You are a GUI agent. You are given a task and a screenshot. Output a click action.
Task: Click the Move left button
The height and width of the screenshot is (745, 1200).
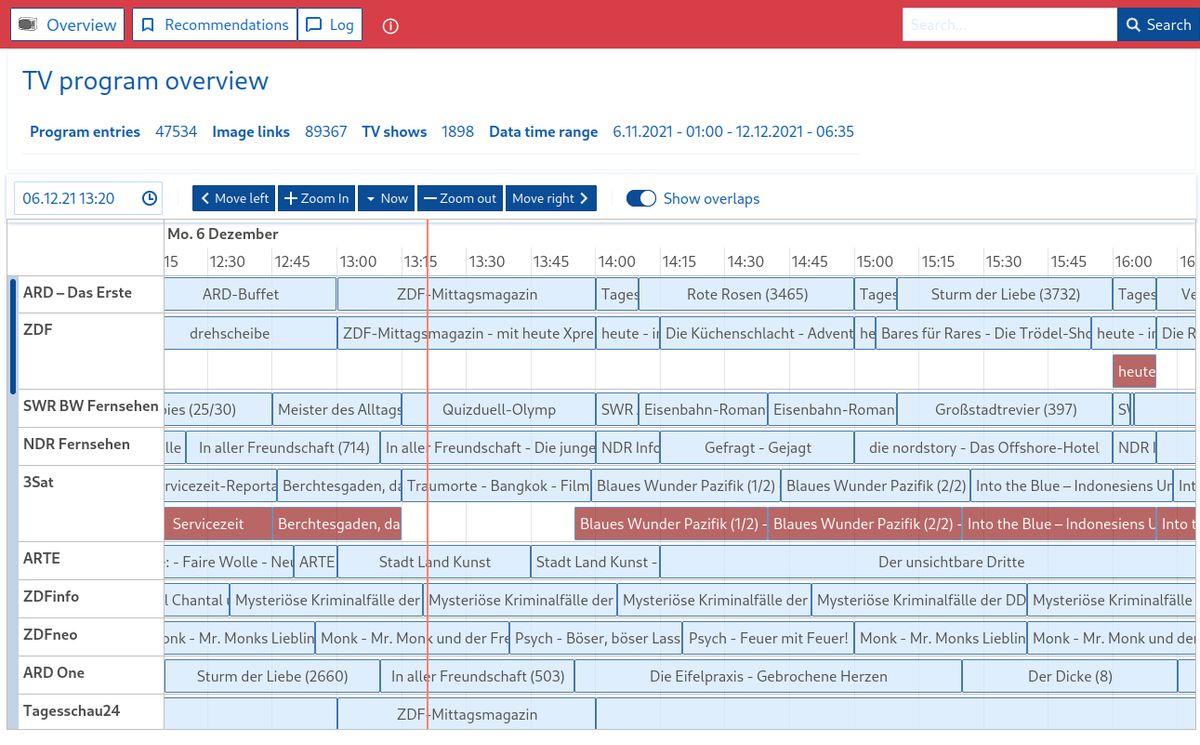point(234,198)
